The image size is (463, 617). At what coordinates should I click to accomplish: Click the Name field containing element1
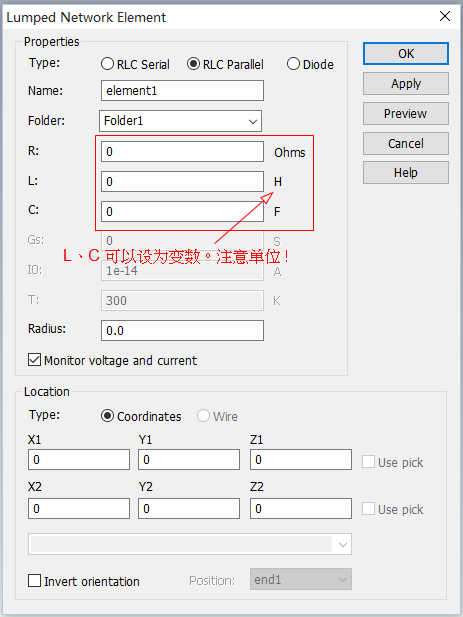(x=182, y=91)
